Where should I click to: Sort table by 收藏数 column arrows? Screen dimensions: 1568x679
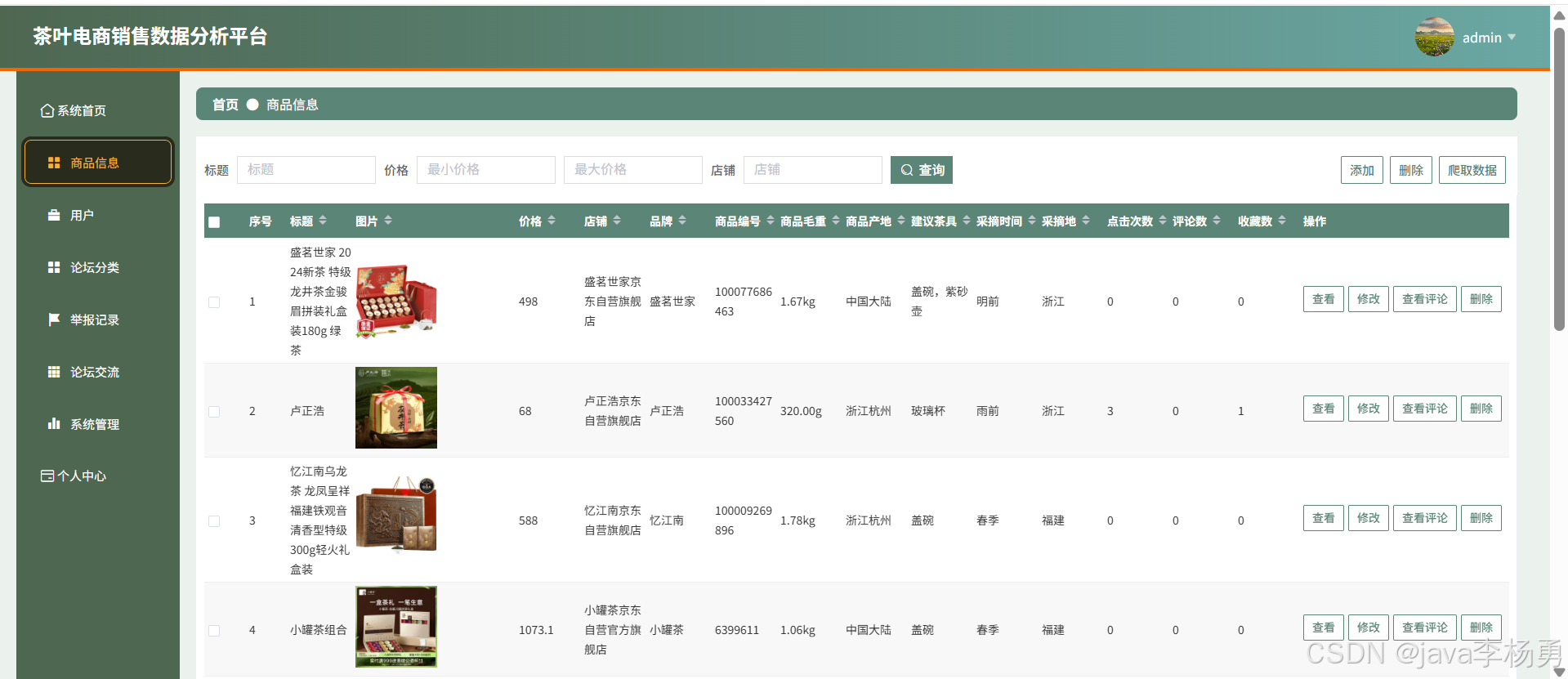coord(1282,221)
